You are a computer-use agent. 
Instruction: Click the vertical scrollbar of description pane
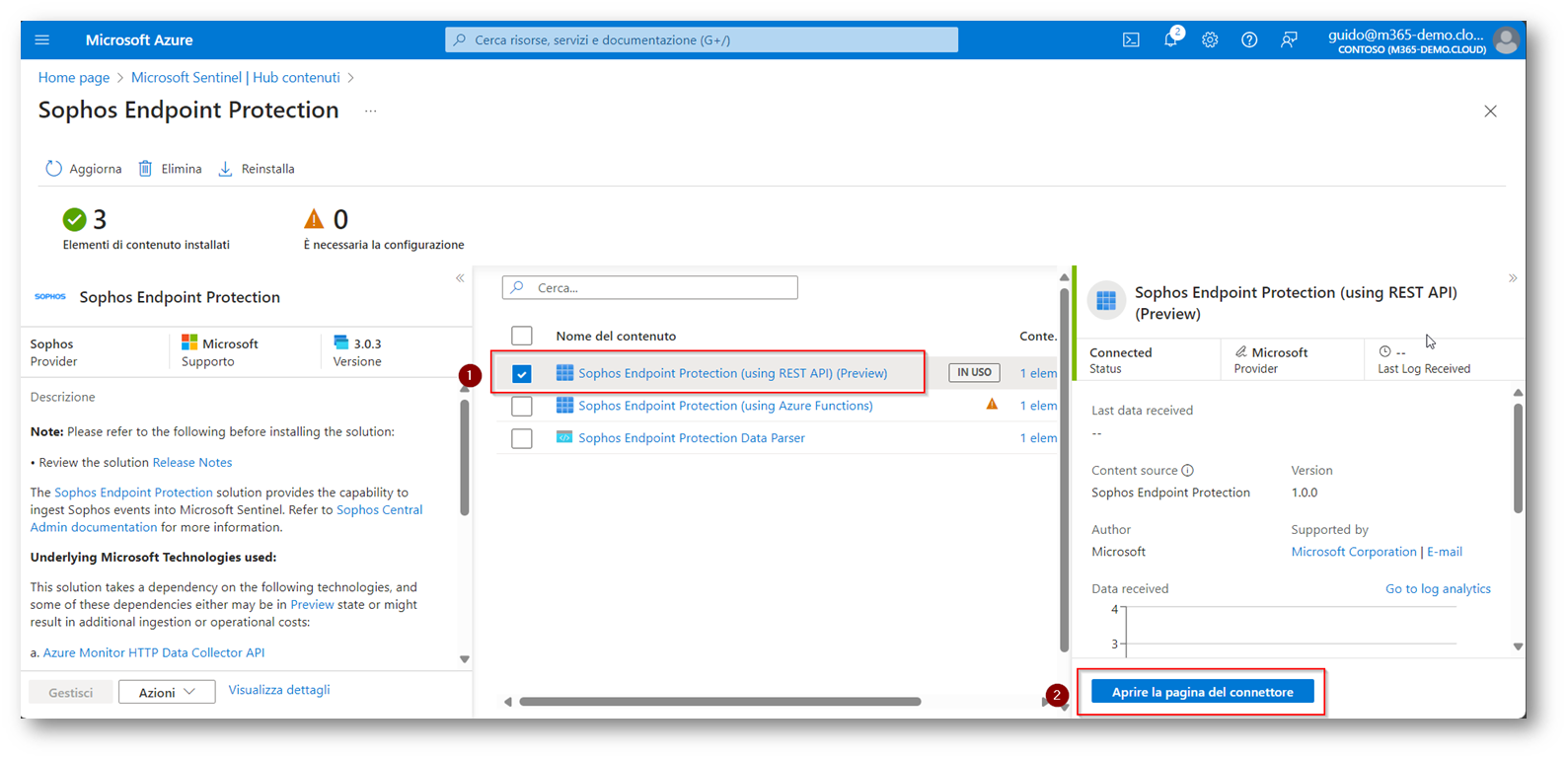pyautogui.click(x=465, y=458)
